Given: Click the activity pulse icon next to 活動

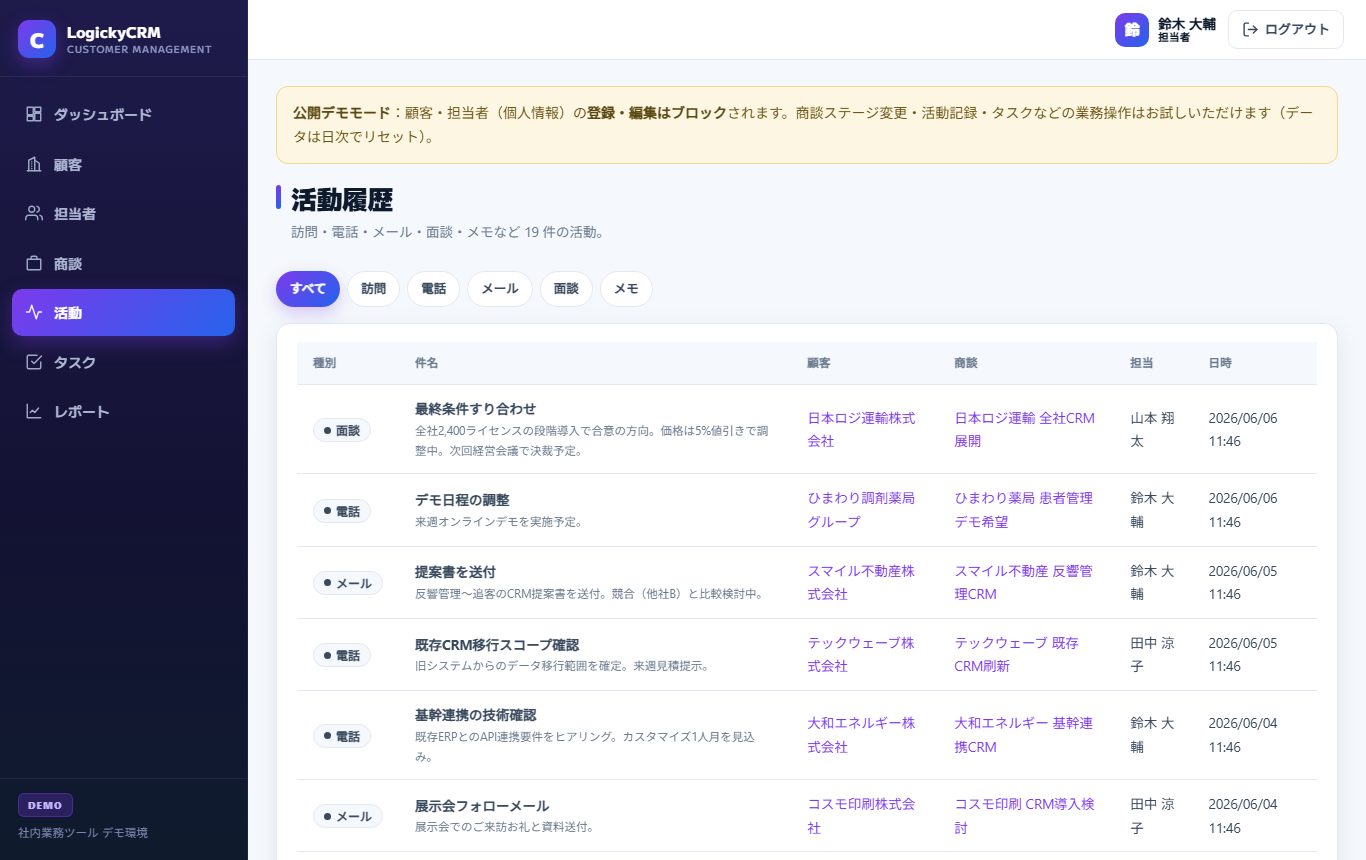Looking at the screenshot, I should pyautogui.click(x=34, y=312).
